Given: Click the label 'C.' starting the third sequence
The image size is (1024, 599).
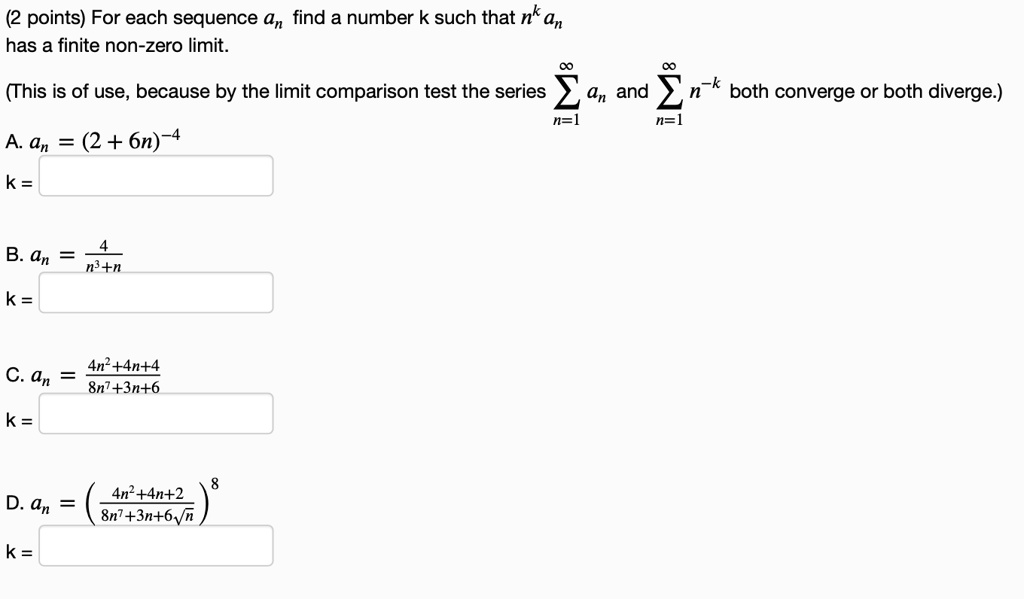Looking at the screenshot, I should [x=11, y=373].
